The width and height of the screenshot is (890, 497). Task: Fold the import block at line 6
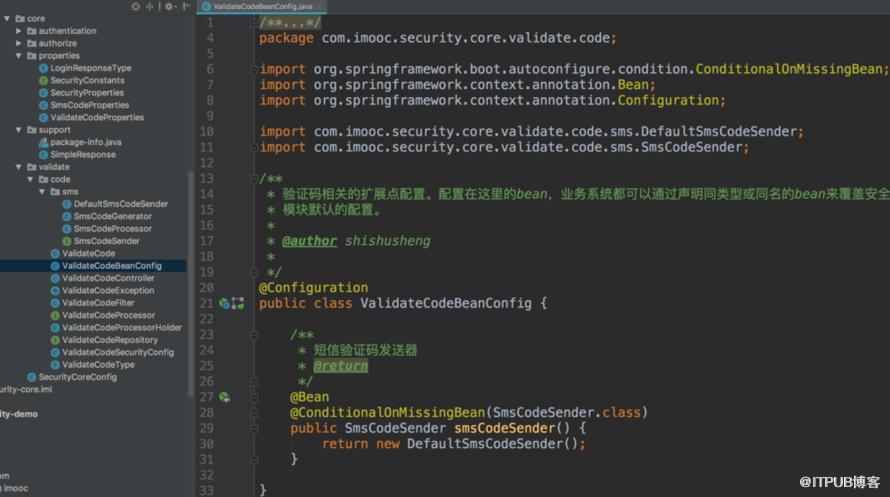[254, 69]
